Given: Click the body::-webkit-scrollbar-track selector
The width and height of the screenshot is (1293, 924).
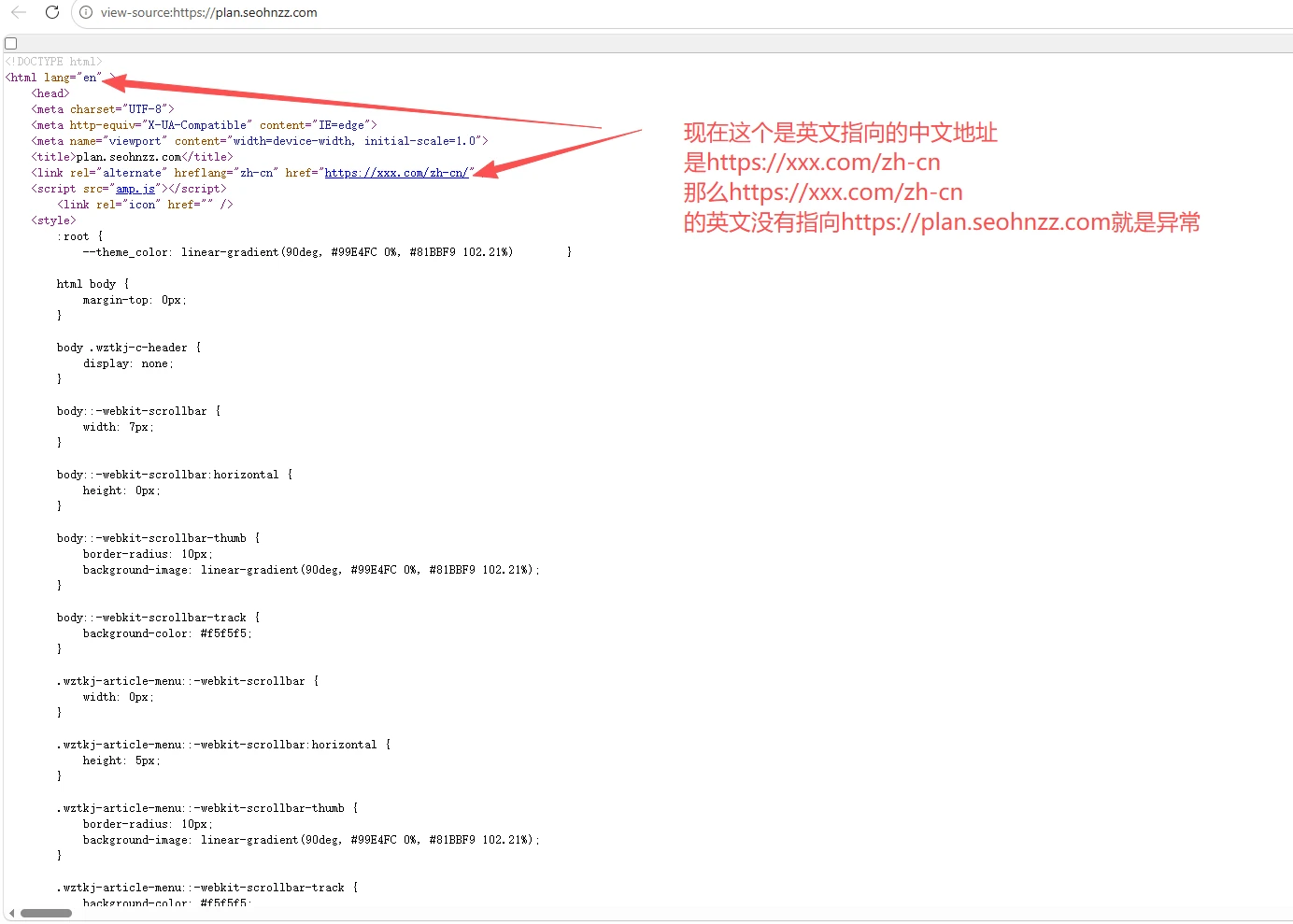Looking at the screenshot, I should 159,618.
